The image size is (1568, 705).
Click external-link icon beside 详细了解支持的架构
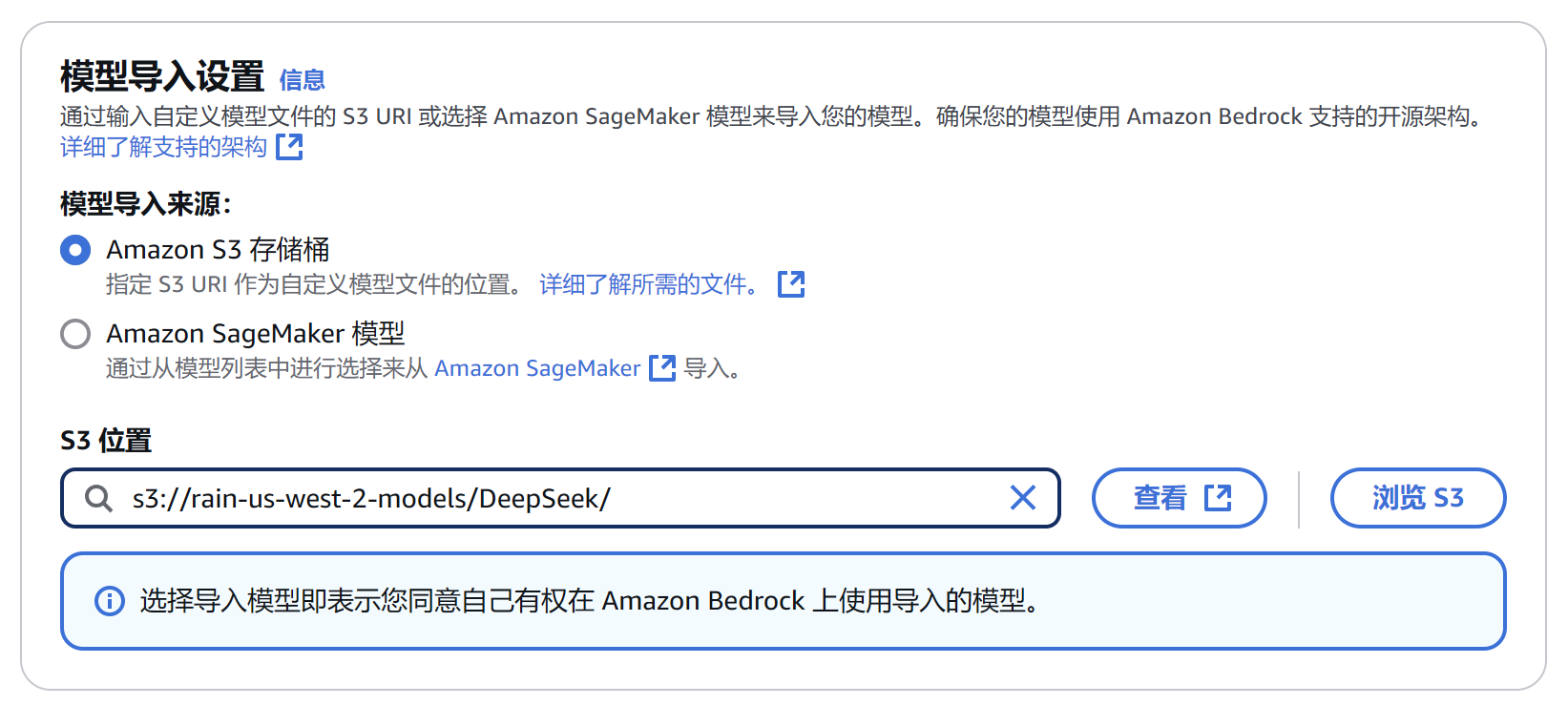(289, 147)
